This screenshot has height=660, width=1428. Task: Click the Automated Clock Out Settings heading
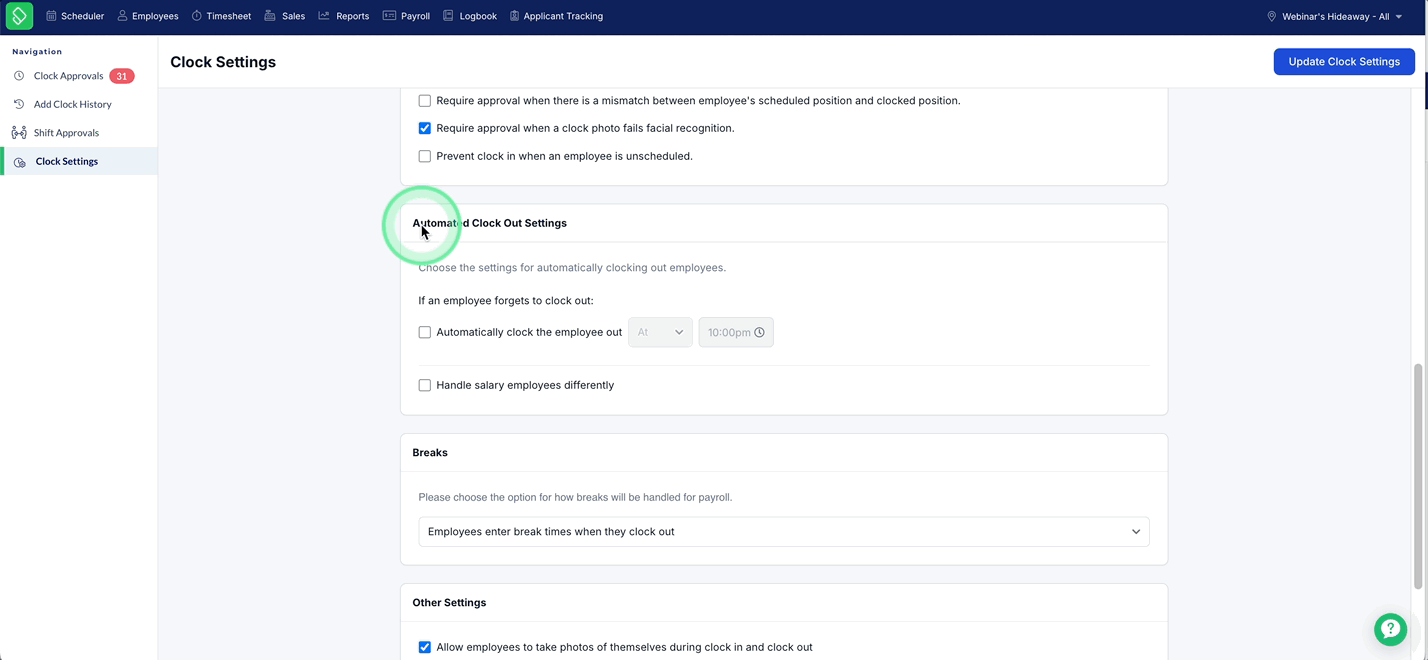tap(490, 223)
